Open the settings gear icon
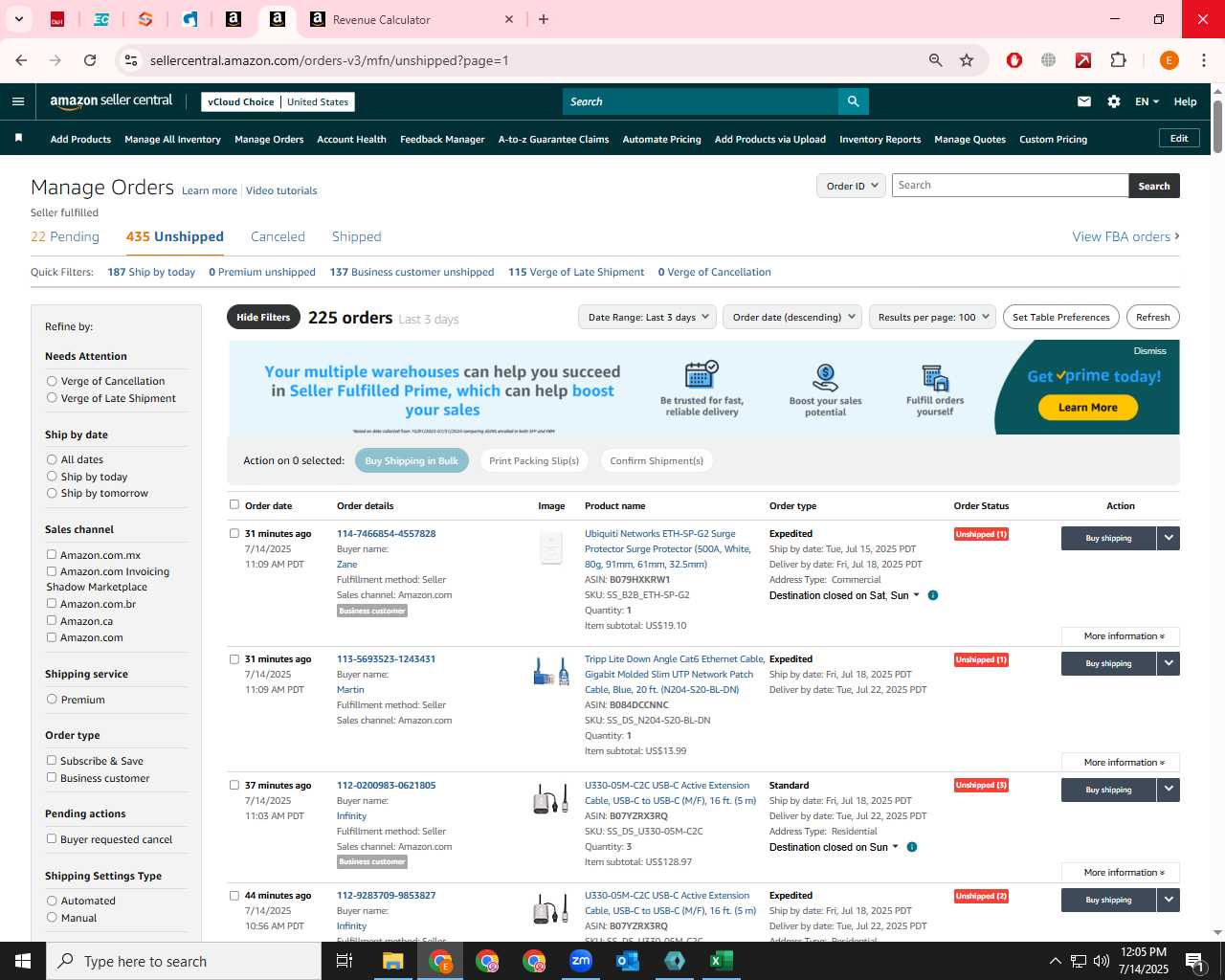1225x980 pixels. (1114, 101)
